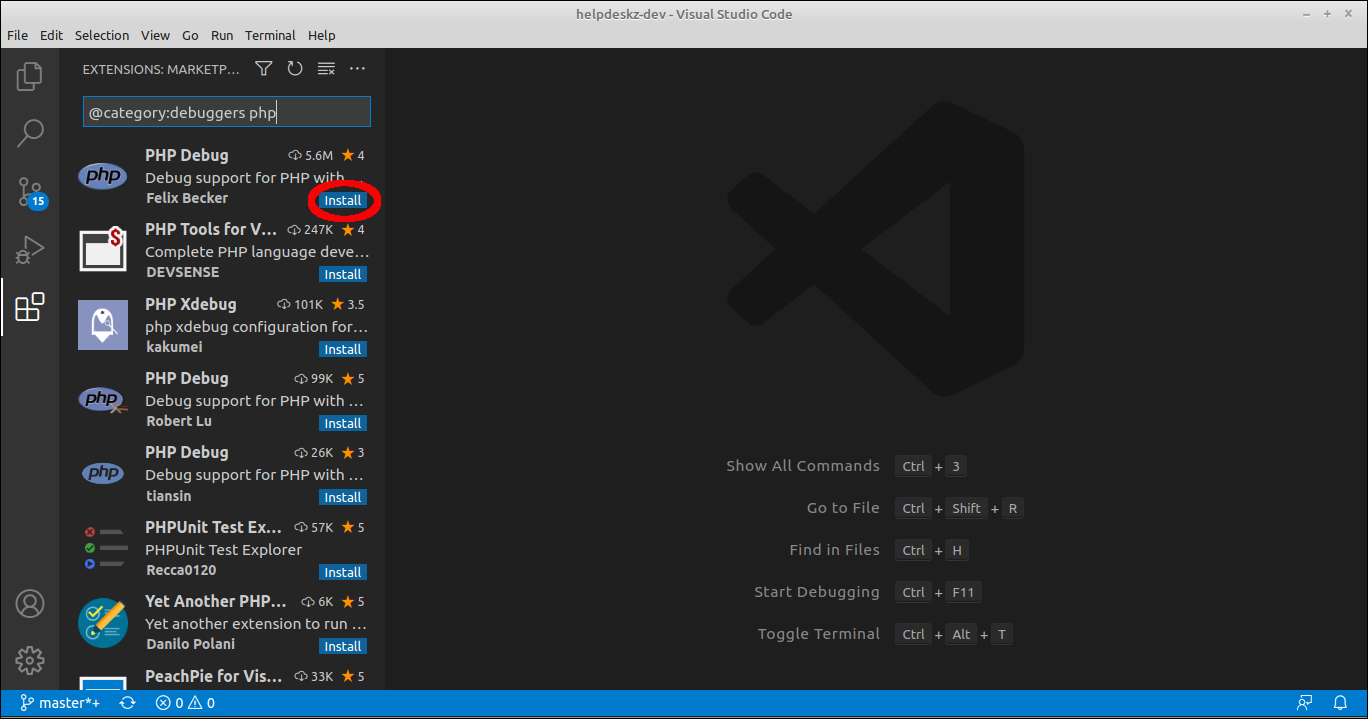
Task: Open the Explorer sidebar icon
Action: click(29, 75)
